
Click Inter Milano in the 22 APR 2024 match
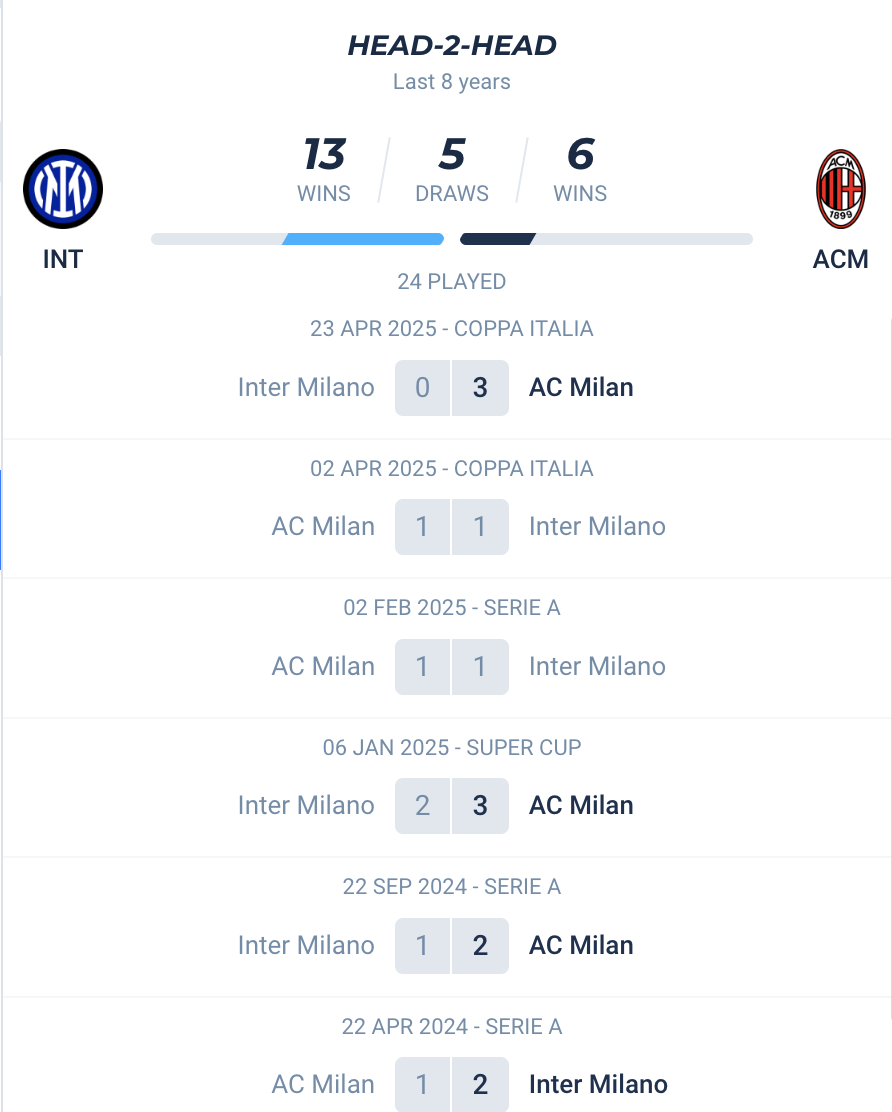[x=598, y=1084]
